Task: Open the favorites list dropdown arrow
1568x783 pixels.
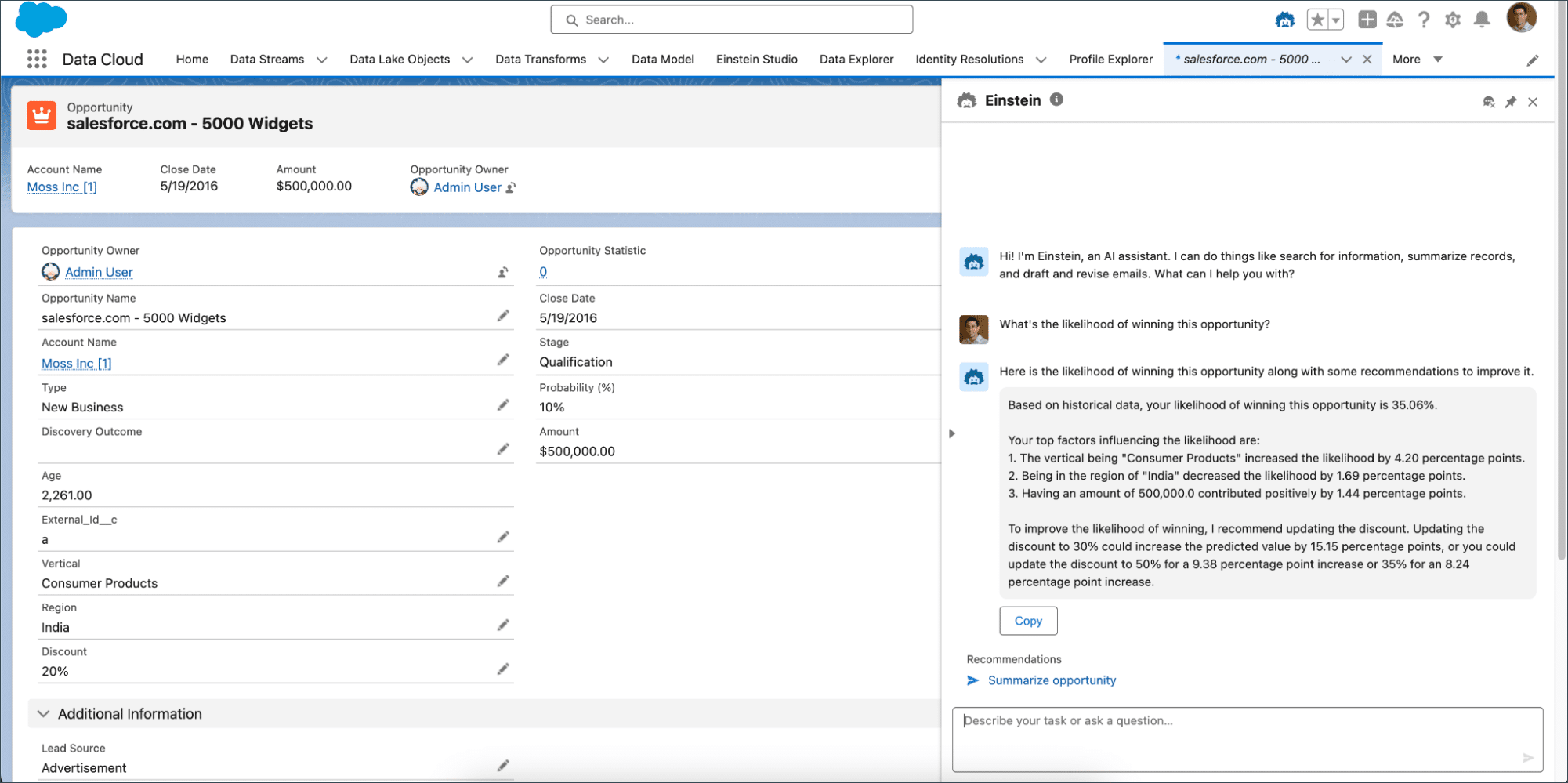Action: (1336, 20)
